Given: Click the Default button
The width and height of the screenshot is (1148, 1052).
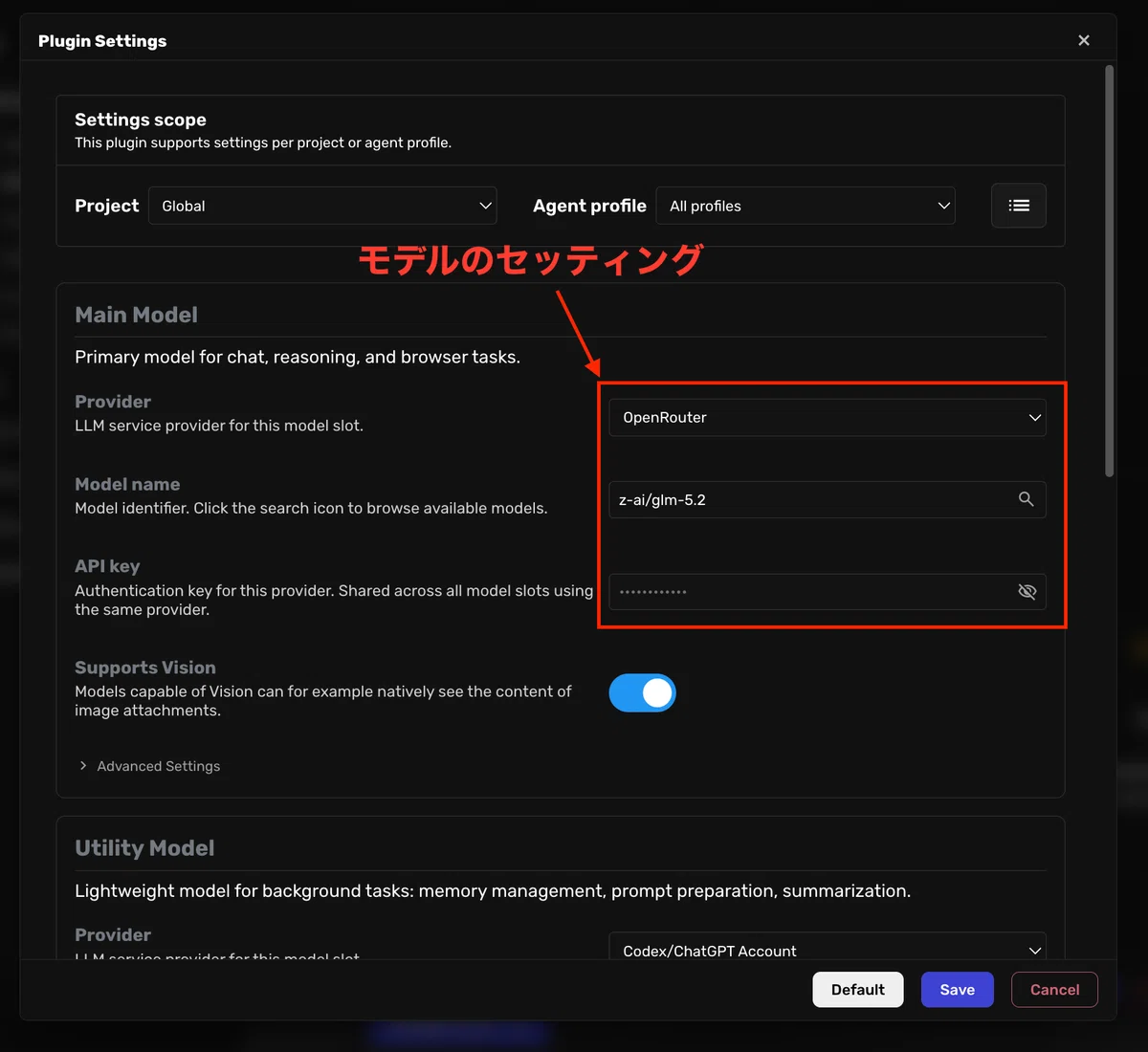Looking at the screenshot, I should 858,990.
